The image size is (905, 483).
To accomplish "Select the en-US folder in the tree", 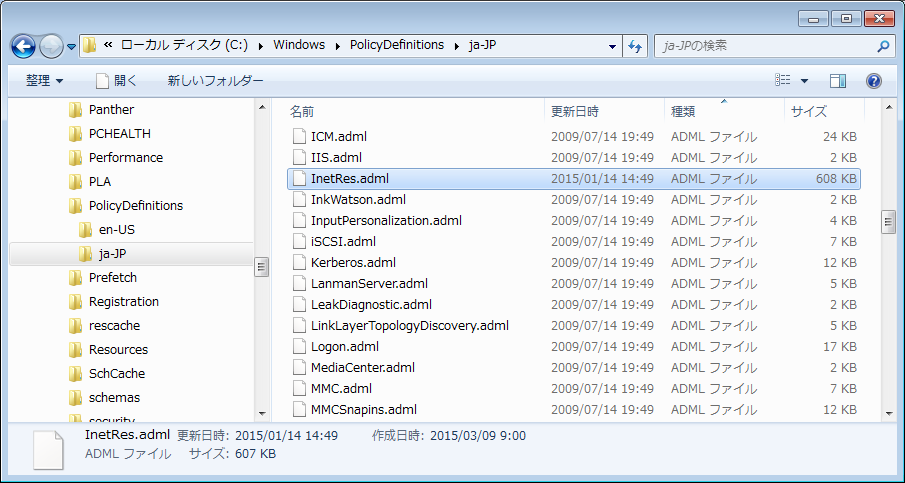I will (x=115, y=229).
